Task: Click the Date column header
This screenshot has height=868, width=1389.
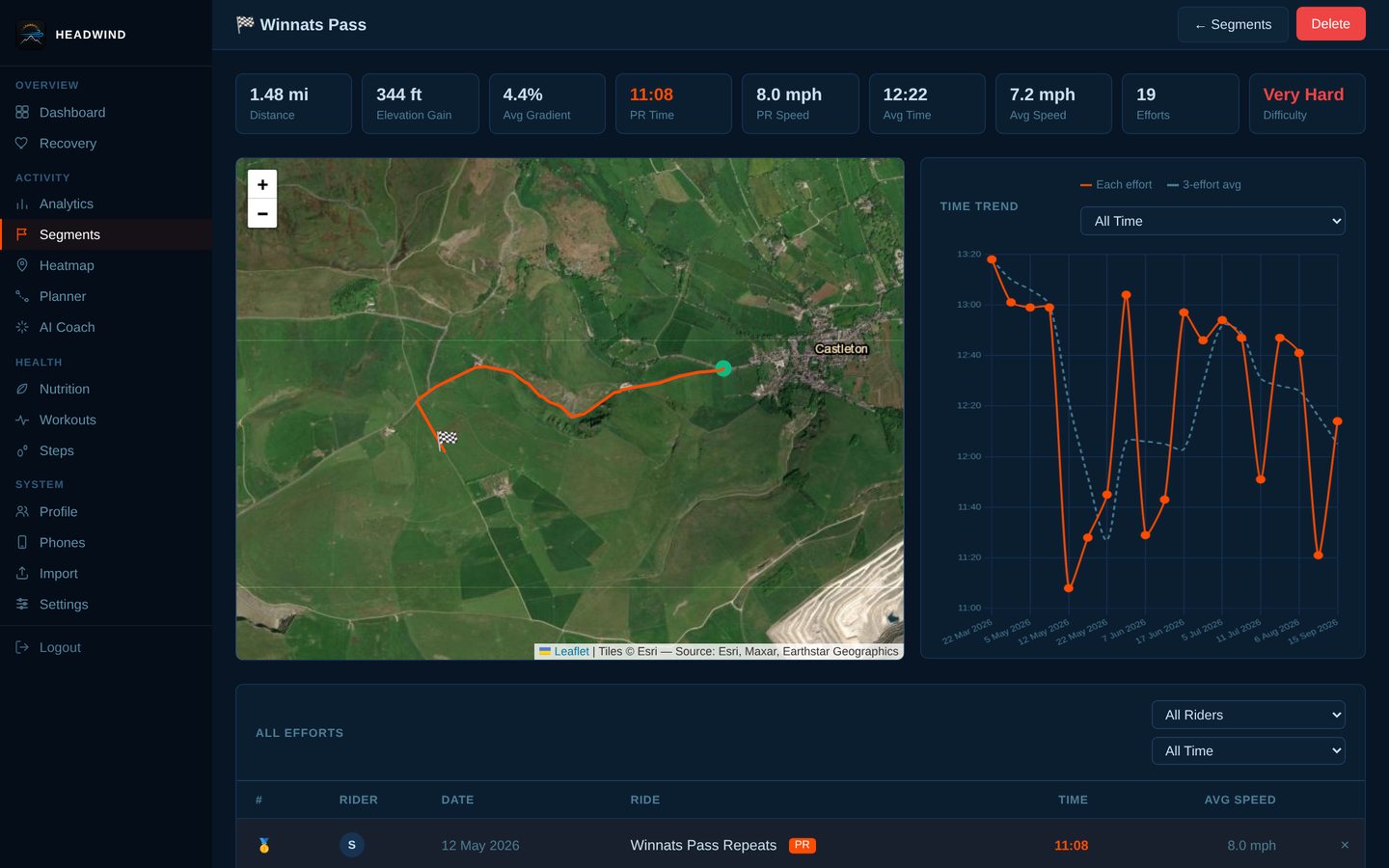Action: coord(457,800)
